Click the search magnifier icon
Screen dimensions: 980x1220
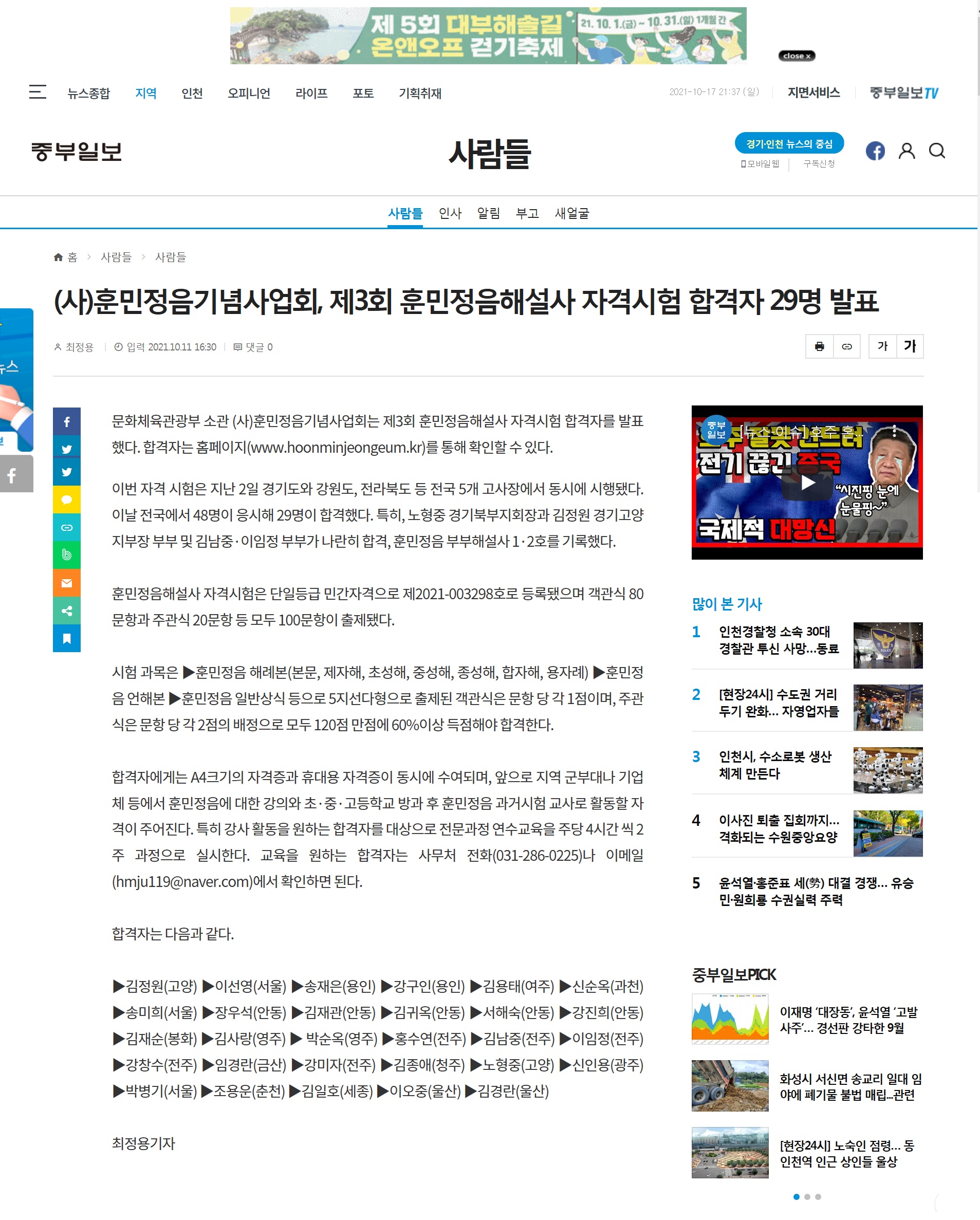pyautogui.click(x=937, y=151)
